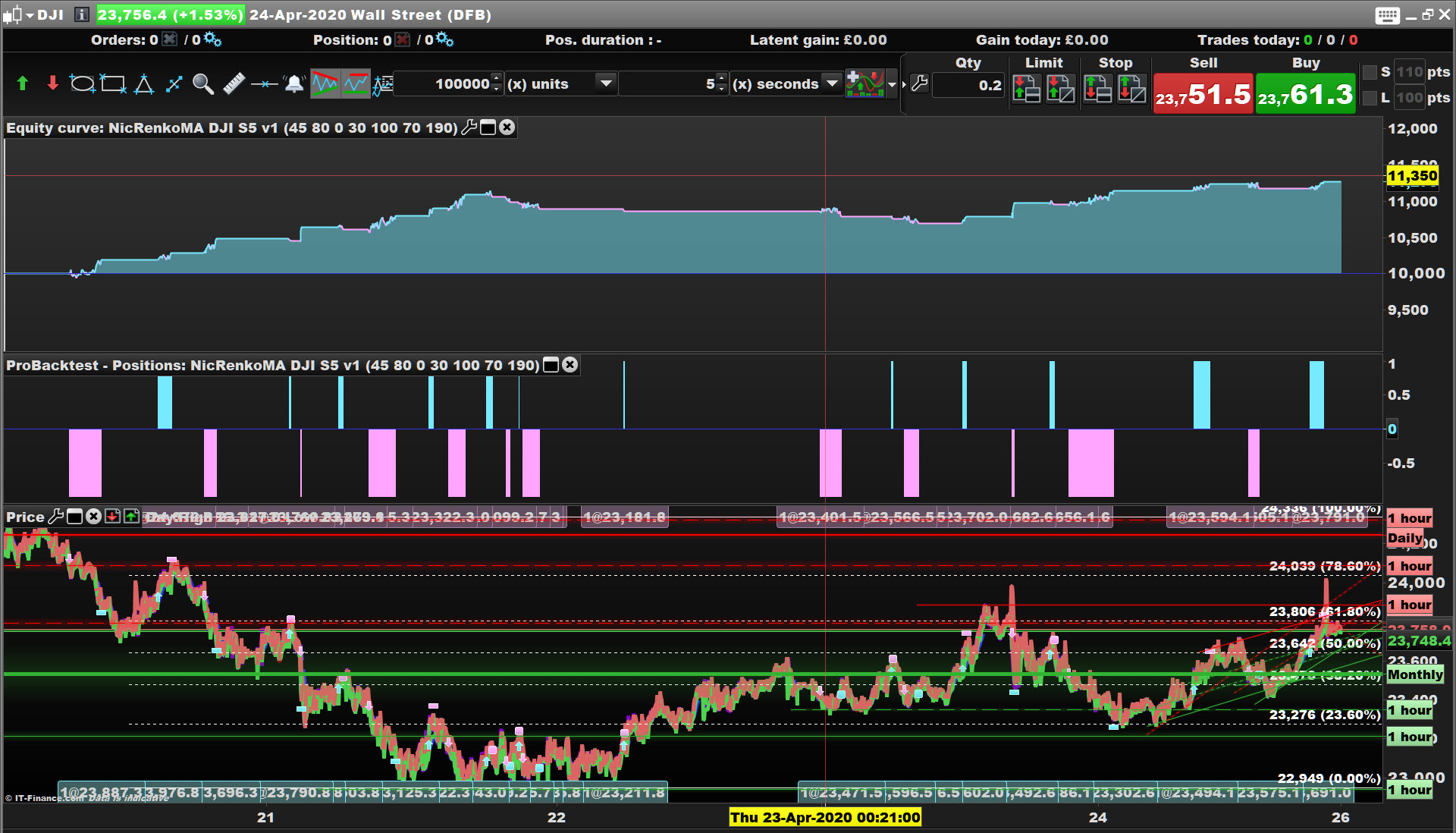Viewport: 1456px width, 833px height.
Task: Expand the DJI instrument dropdown arrow
Action: click(30, 15)
